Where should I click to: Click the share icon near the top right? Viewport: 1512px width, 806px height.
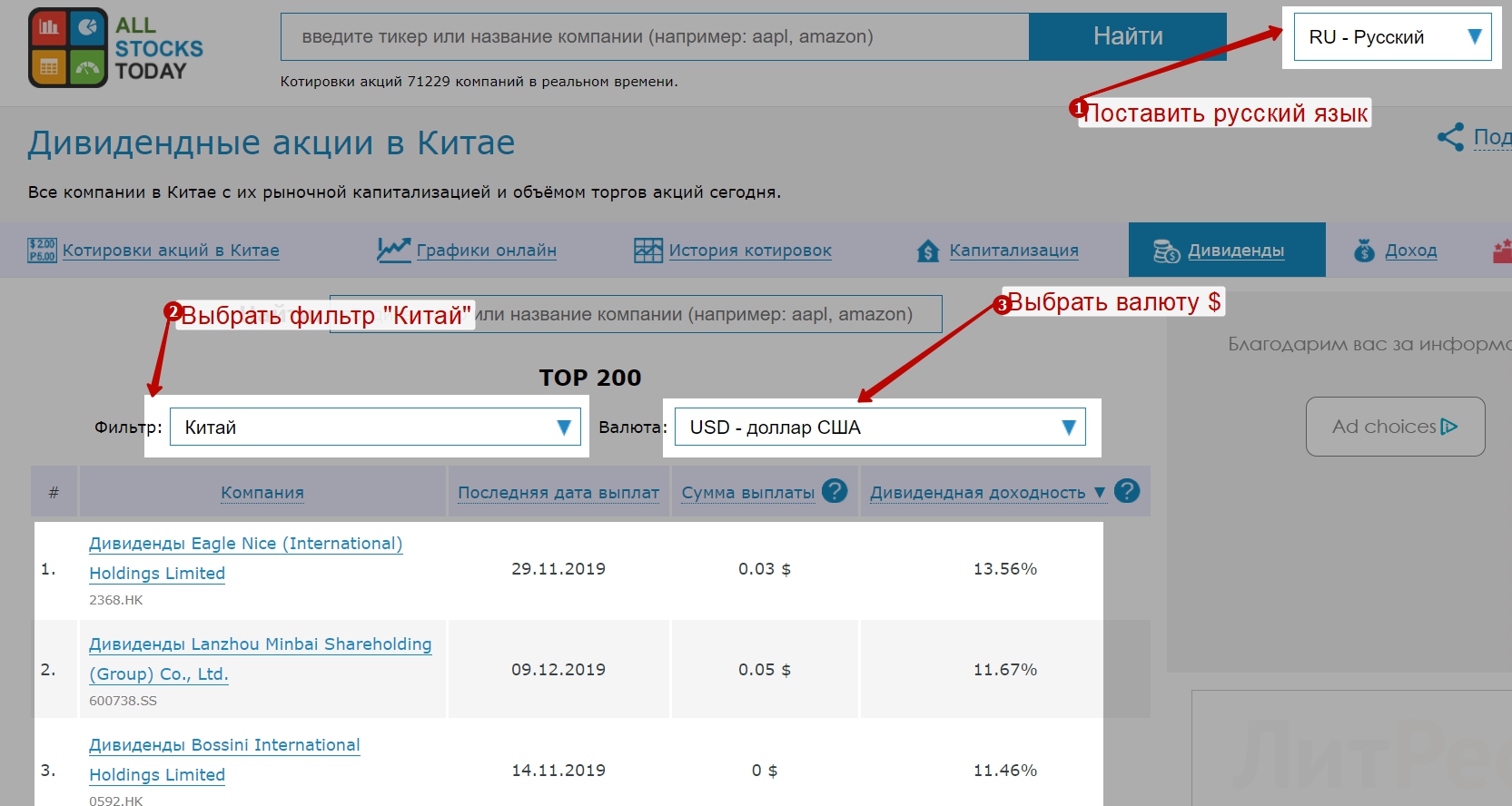point(1450,137)
